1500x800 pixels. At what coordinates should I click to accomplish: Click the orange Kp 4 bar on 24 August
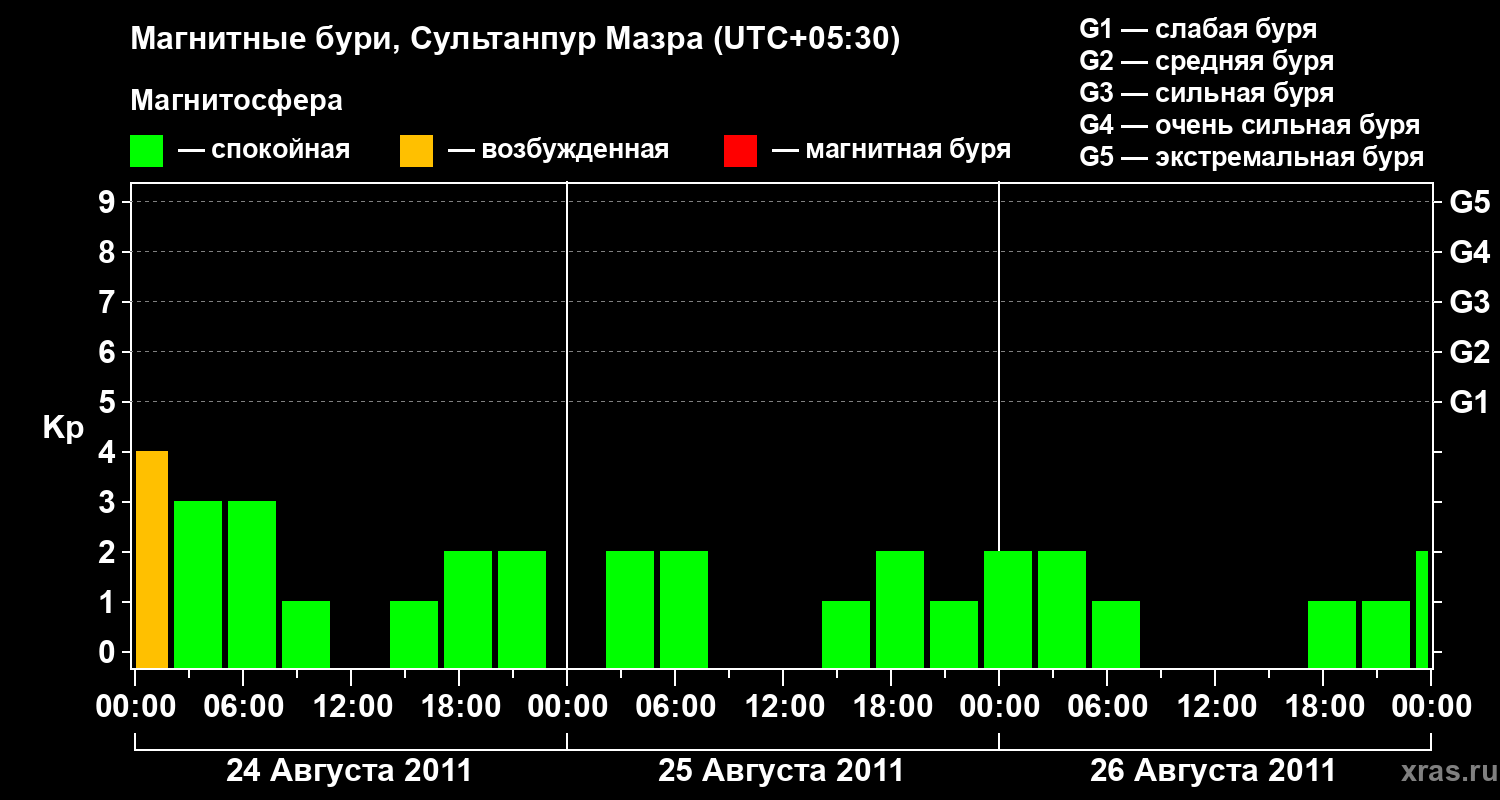[152, 560]
